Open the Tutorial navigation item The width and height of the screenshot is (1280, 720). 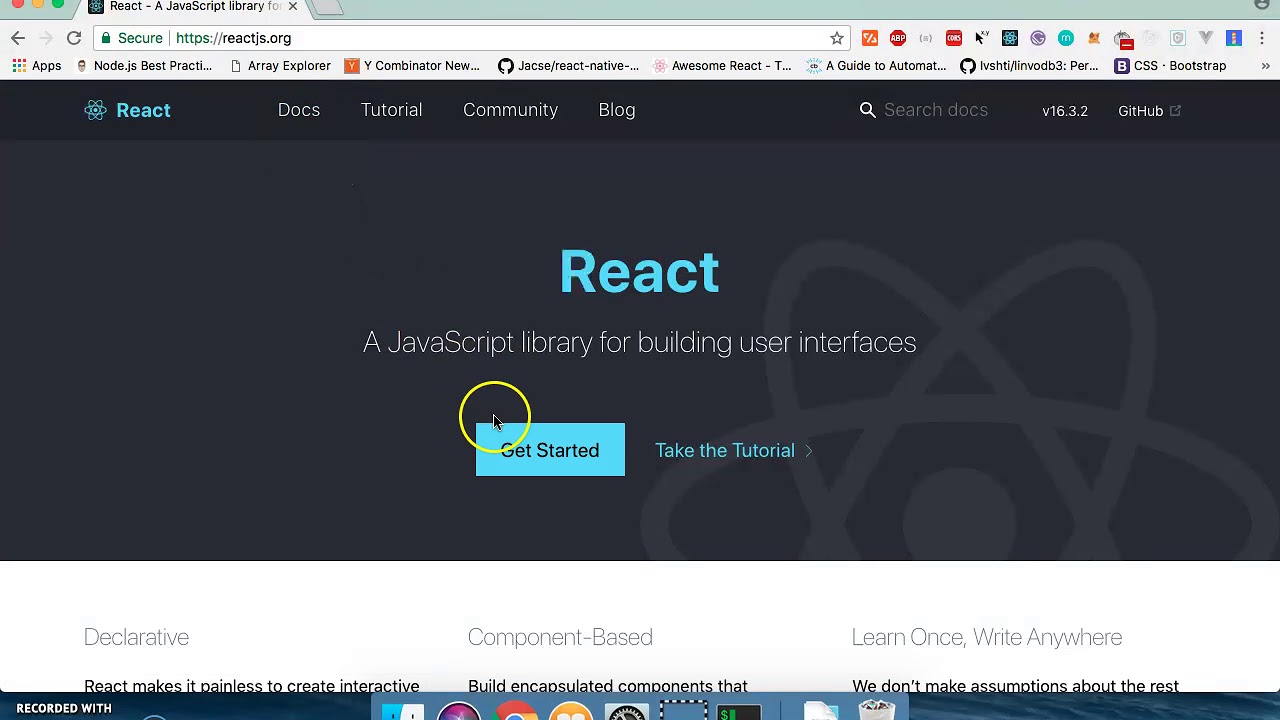coord(392,110)
